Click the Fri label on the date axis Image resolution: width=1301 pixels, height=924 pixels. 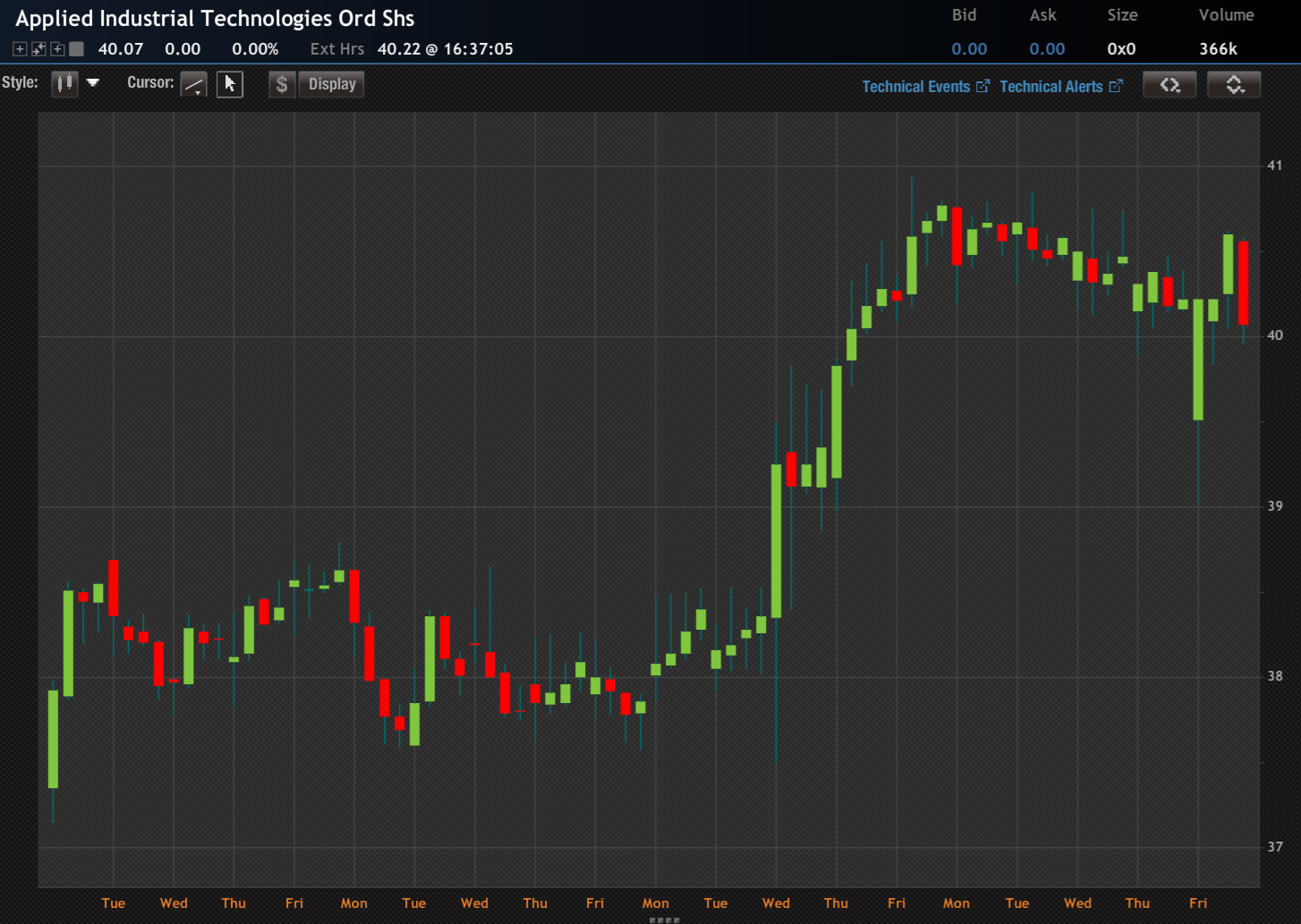(x=294, y=903)
